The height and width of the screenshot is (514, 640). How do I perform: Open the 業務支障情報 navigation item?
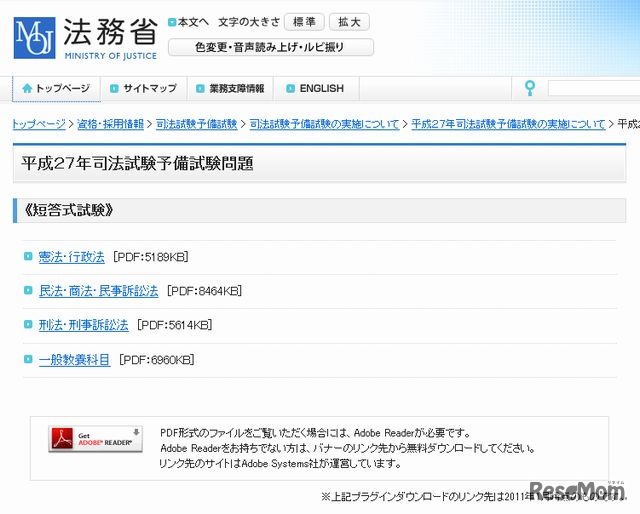click(230, 88)
